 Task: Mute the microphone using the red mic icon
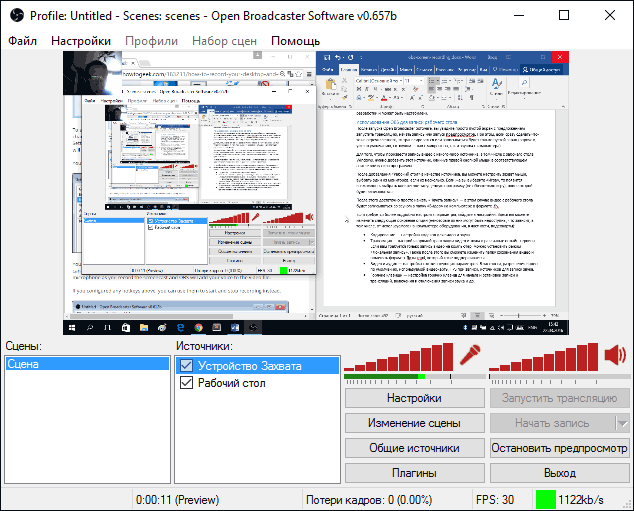[x=470, y=355]
